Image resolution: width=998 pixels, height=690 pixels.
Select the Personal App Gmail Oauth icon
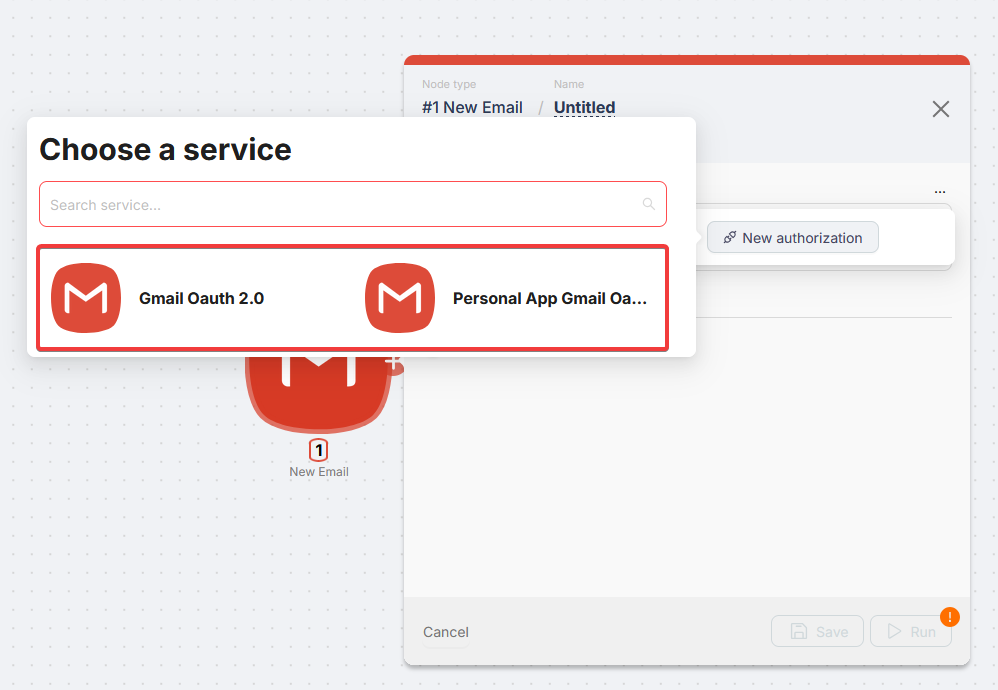pos(400,298)
